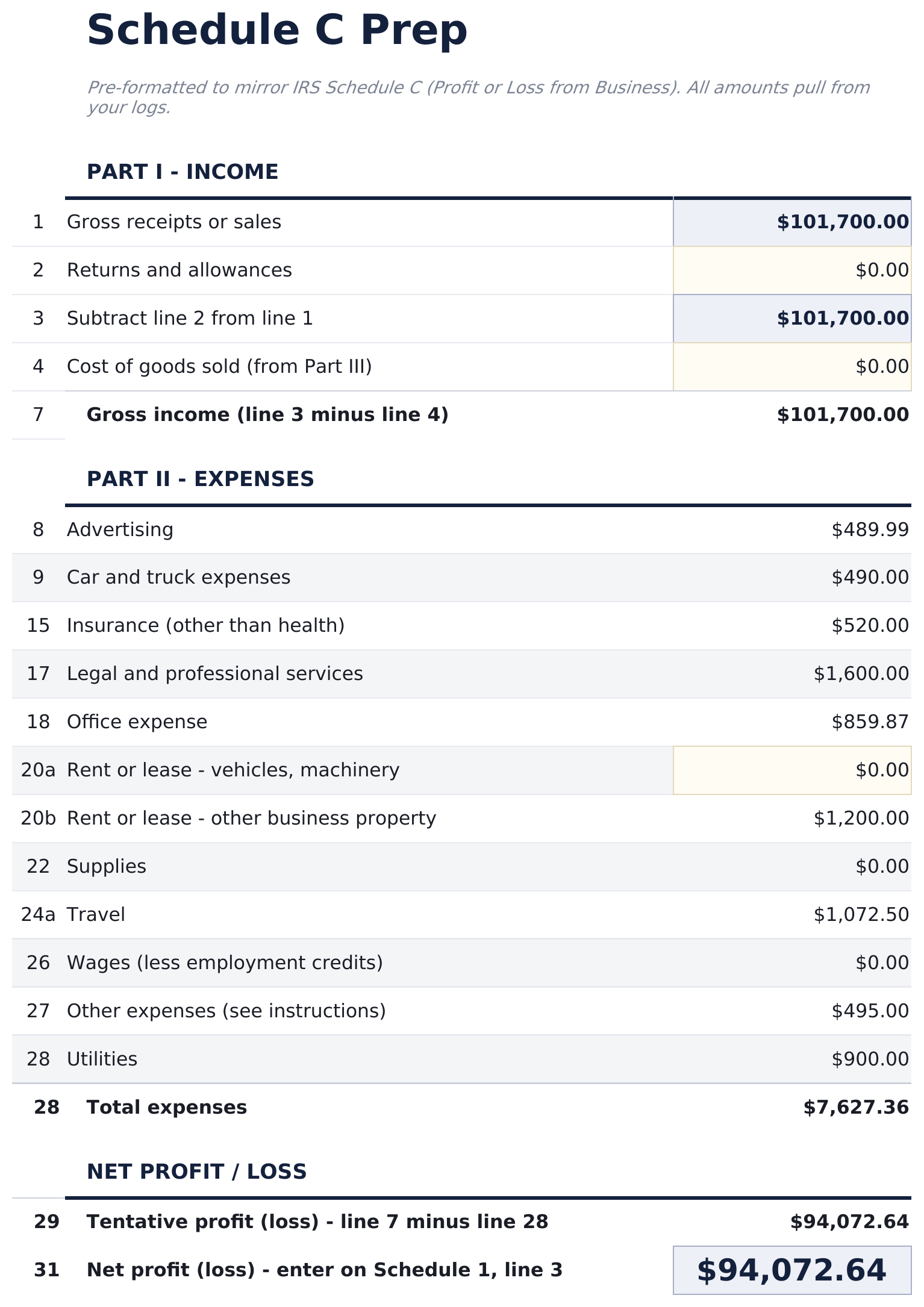Viewport: 924px width, 1307px height.
Task: Click the Schedule C Prep title
Action: [x=277, y=31]
